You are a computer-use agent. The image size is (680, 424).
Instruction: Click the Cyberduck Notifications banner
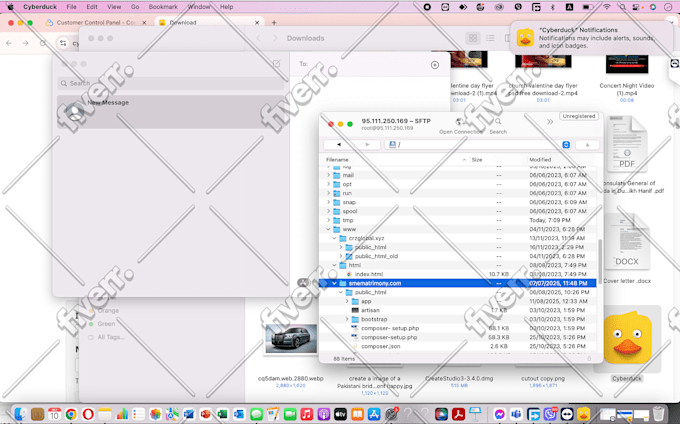[x=592, y=38]
